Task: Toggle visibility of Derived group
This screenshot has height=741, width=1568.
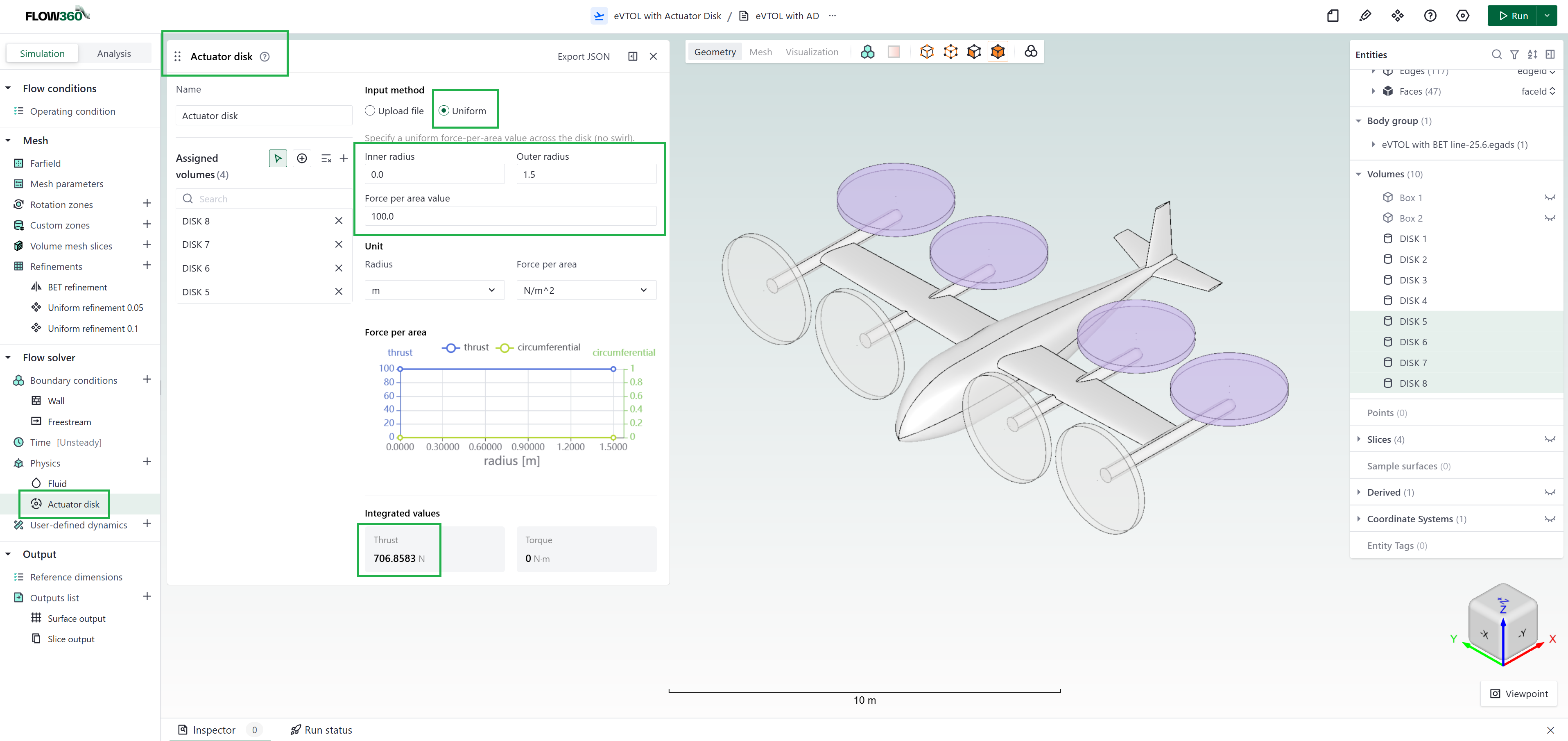Action: (x=1550, y=493)
